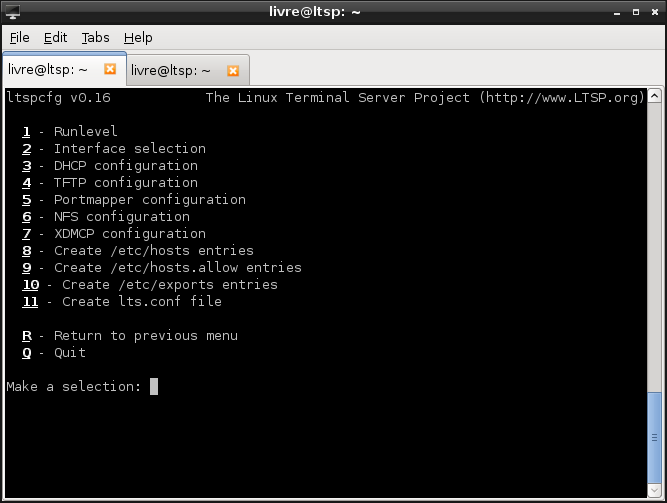Click 'Create /etc/hosts entries' line
This screenshot has width=667, height=503.
pyautogui.click(x=138, y=251)
